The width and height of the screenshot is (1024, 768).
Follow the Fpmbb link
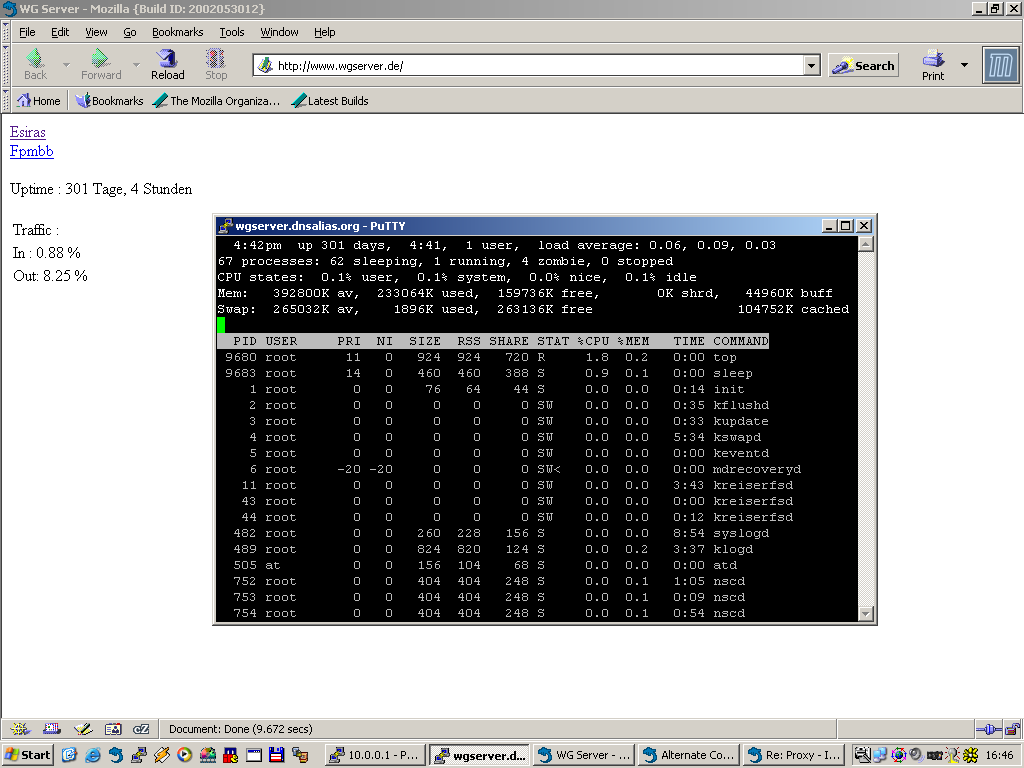click(31, 152)
